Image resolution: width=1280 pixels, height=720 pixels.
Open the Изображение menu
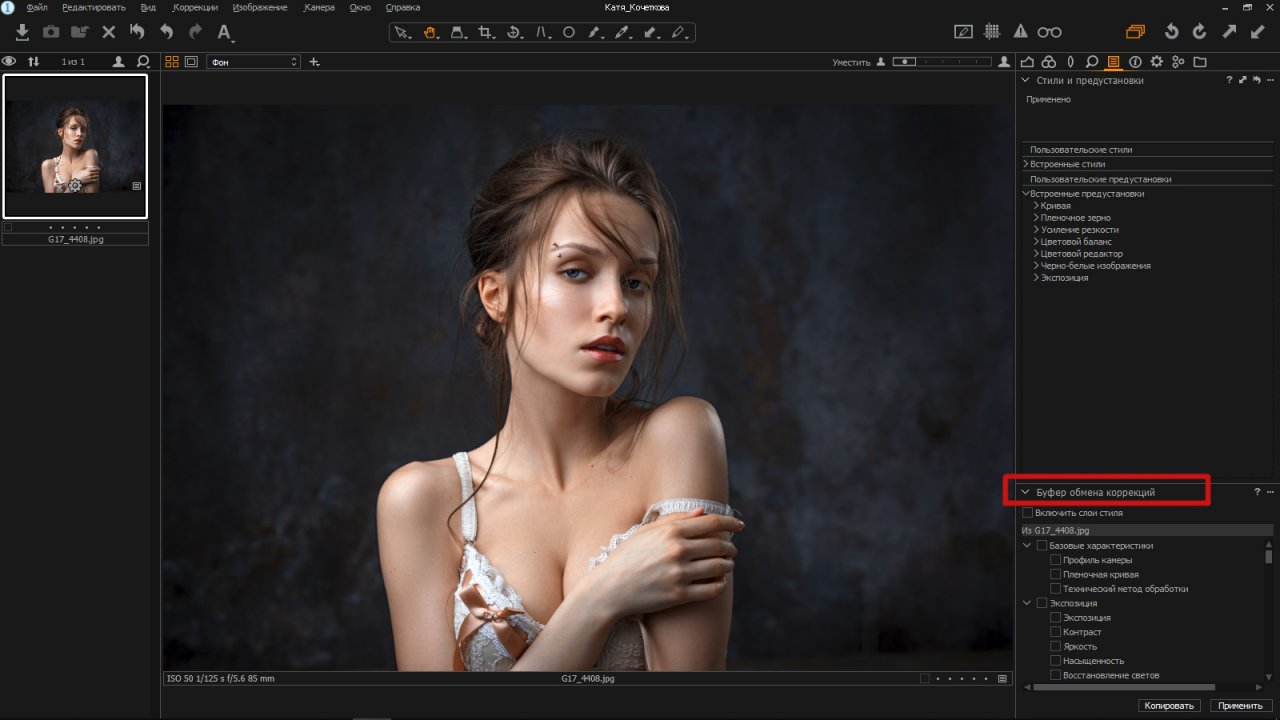[x=260, y=7]
